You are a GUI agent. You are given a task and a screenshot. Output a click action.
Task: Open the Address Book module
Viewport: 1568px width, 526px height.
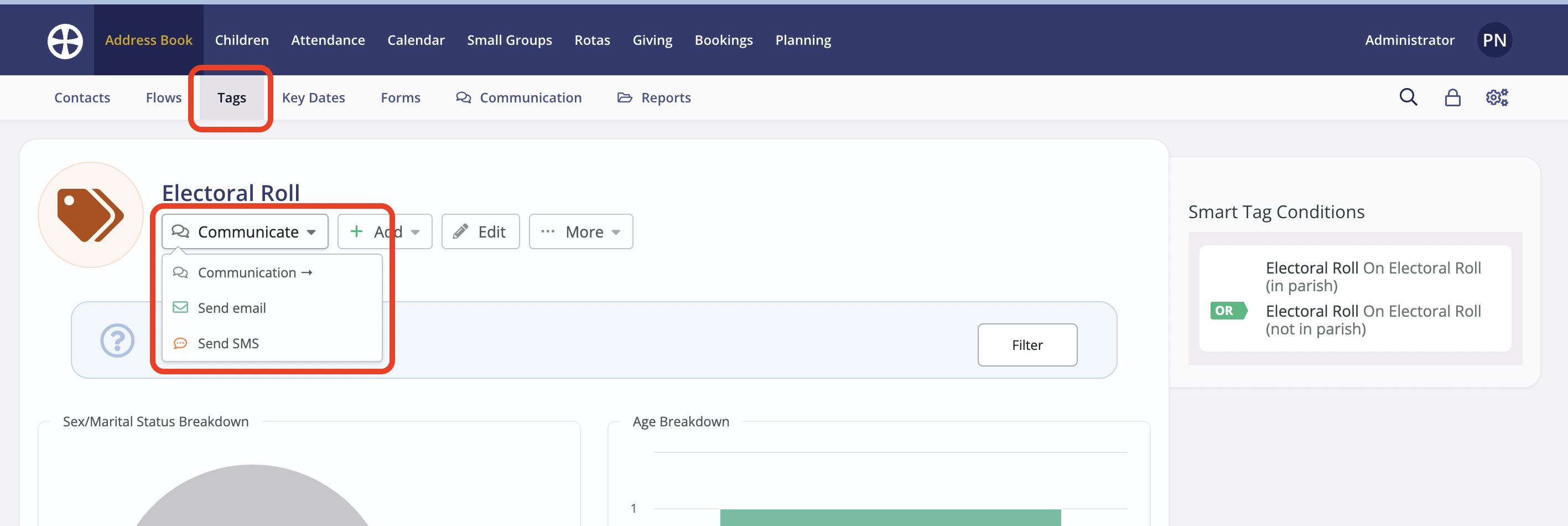[148, 40]
